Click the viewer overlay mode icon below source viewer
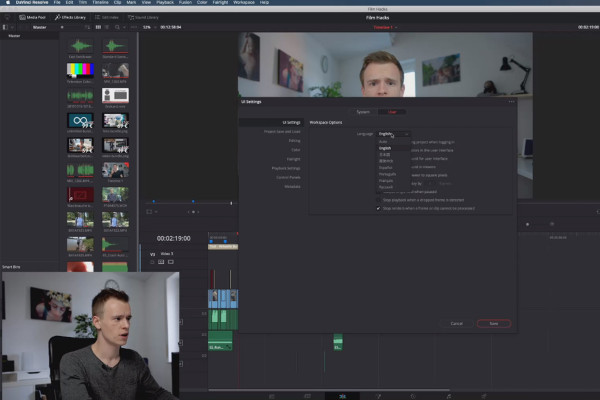Viewport: 600px width, 400px height. click(x=149, y=212)
